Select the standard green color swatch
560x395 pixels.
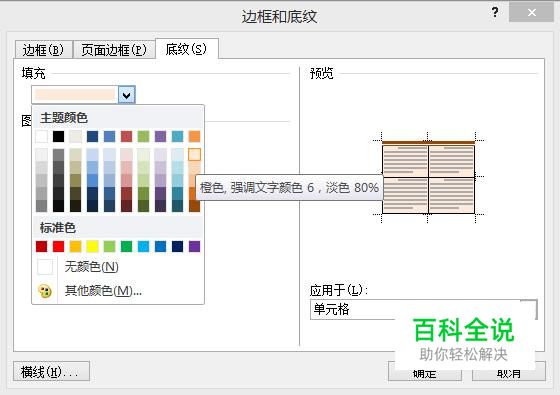126,246
